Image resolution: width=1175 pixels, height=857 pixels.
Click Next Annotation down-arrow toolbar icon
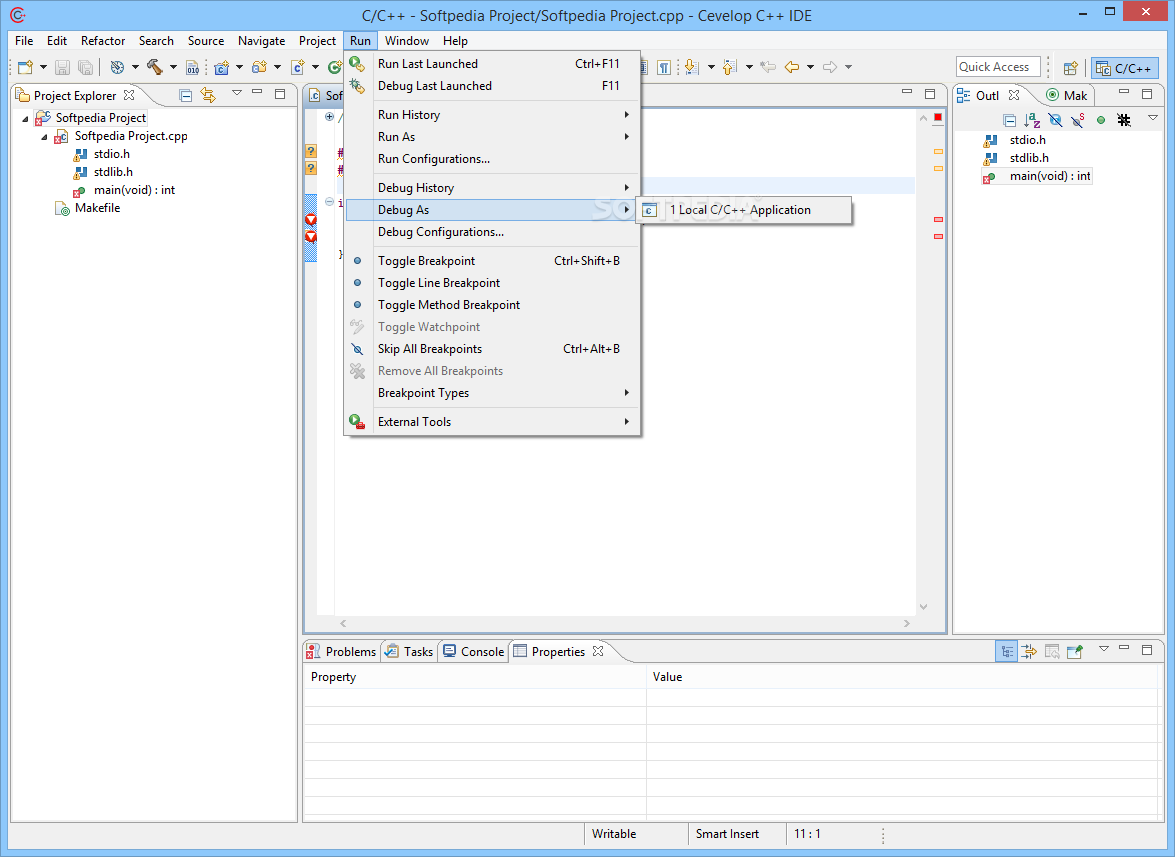click(x=692, y=67)
